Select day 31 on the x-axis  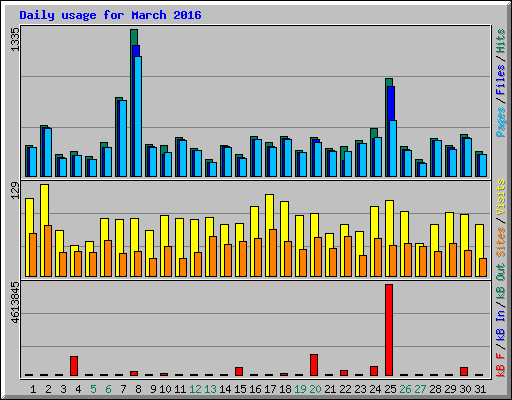pyautogui.click(x=480, y=389)
